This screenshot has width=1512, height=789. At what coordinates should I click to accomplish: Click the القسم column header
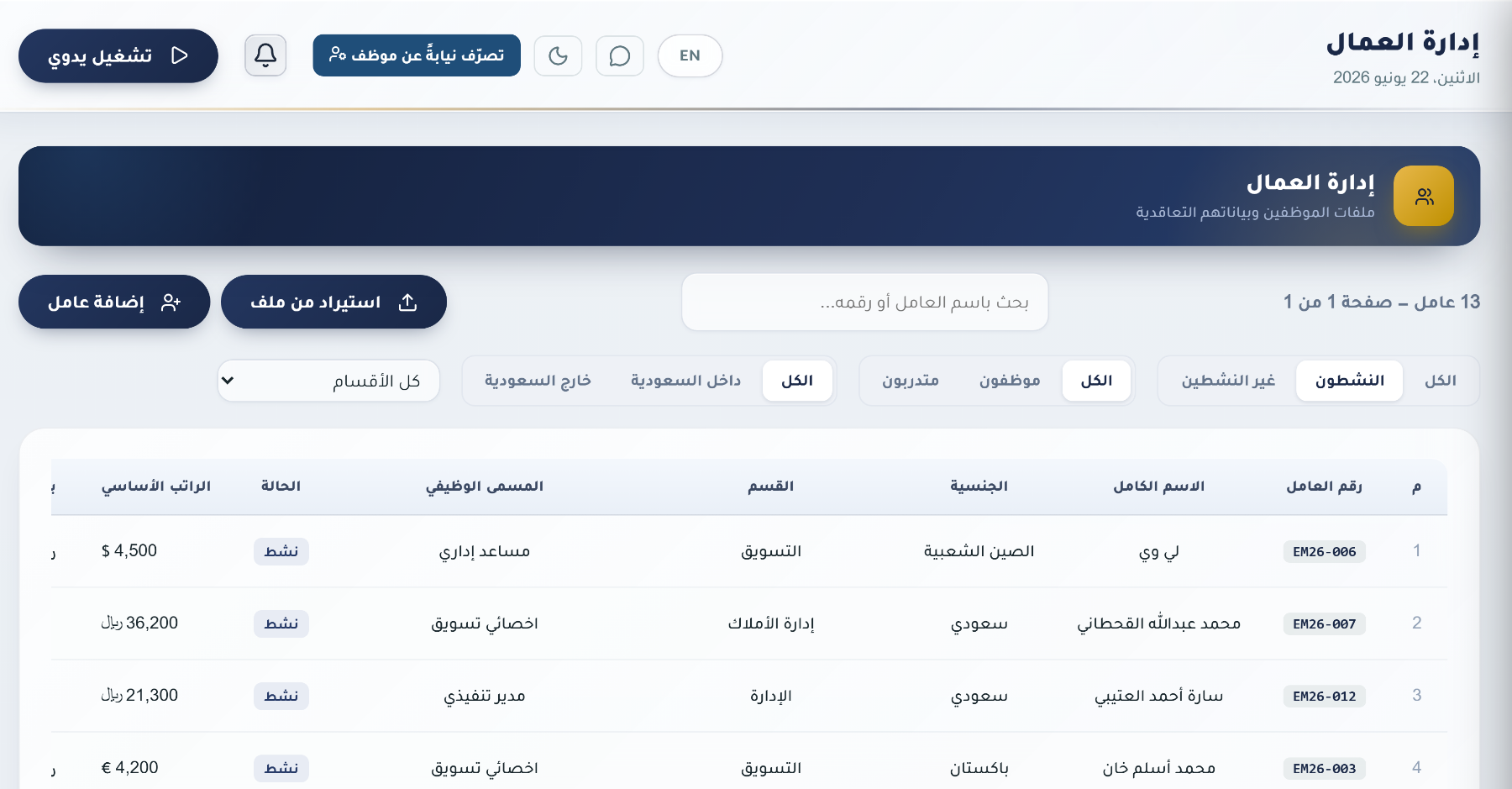pos(770,487)
